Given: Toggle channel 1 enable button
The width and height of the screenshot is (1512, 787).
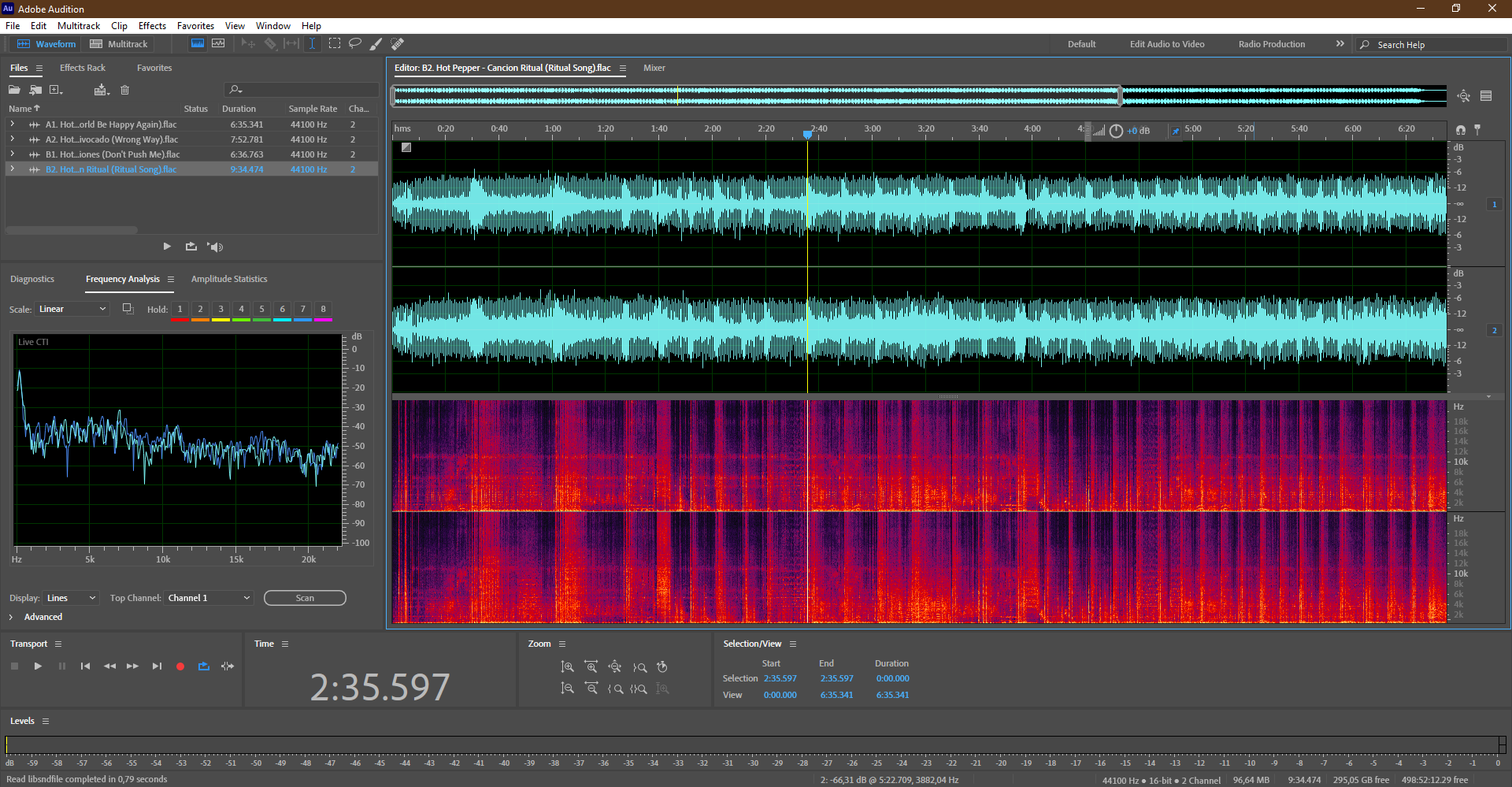Looking at the screenshot, I should pyautogui.click(x=1494, y=204).
